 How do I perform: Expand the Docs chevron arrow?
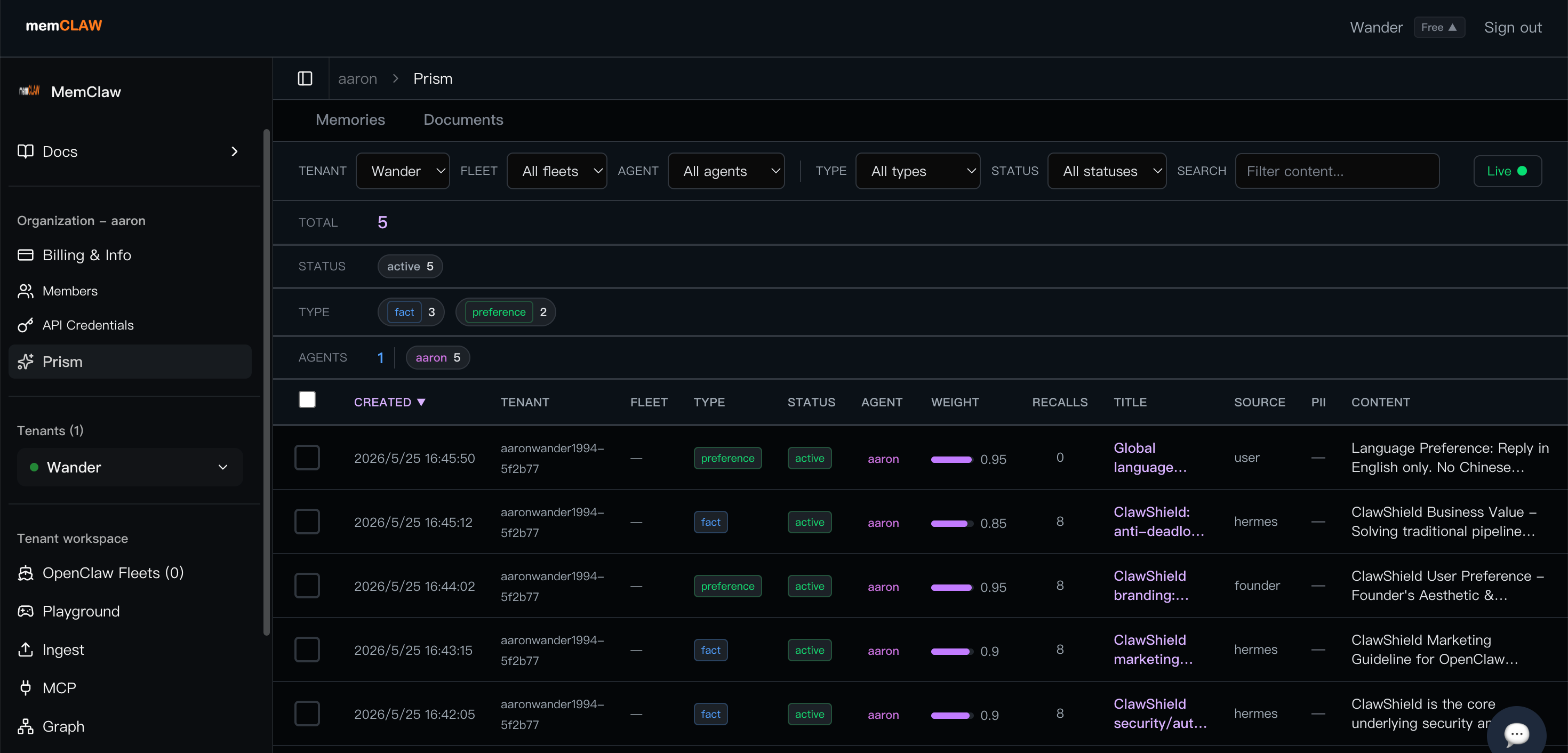pyautogui.click(x=234, y=151)
